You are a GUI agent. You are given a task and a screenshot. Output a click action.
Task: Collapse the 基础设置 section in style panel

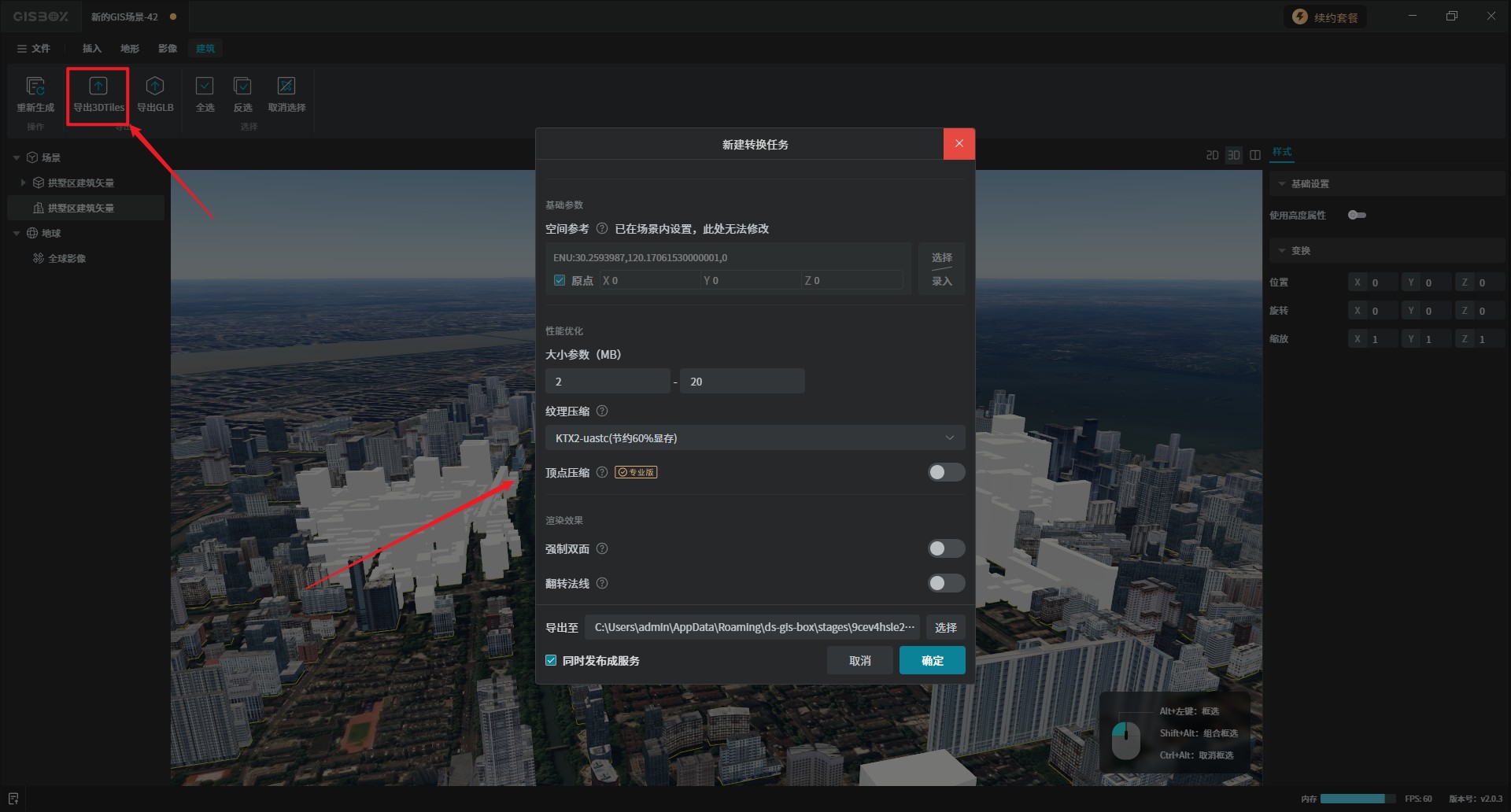1282,184
